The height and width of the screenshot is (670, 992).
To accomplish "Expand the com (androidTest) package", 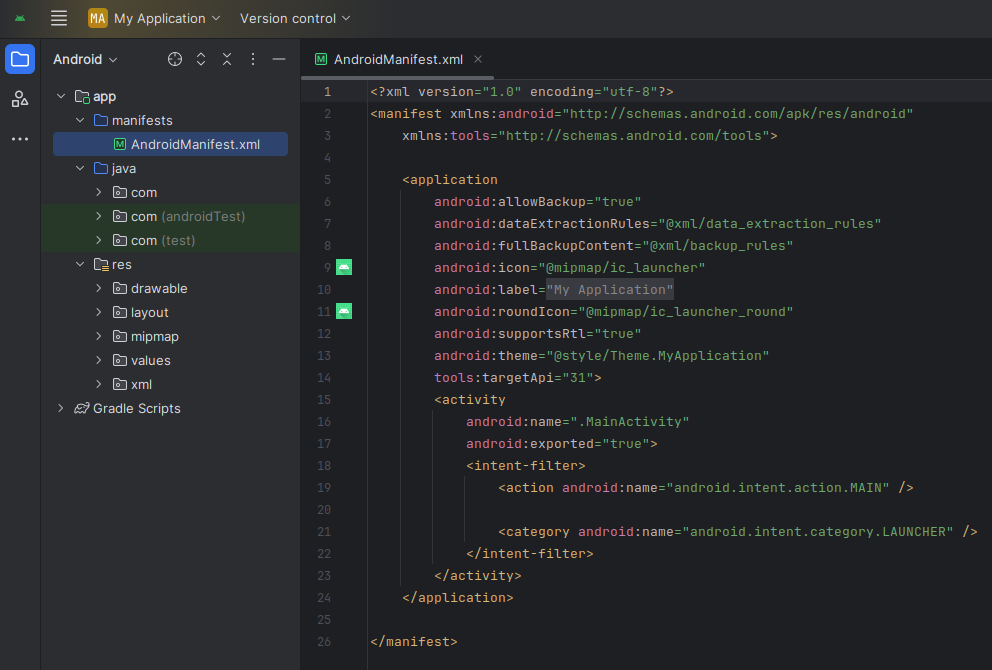I will click(99, 216).
